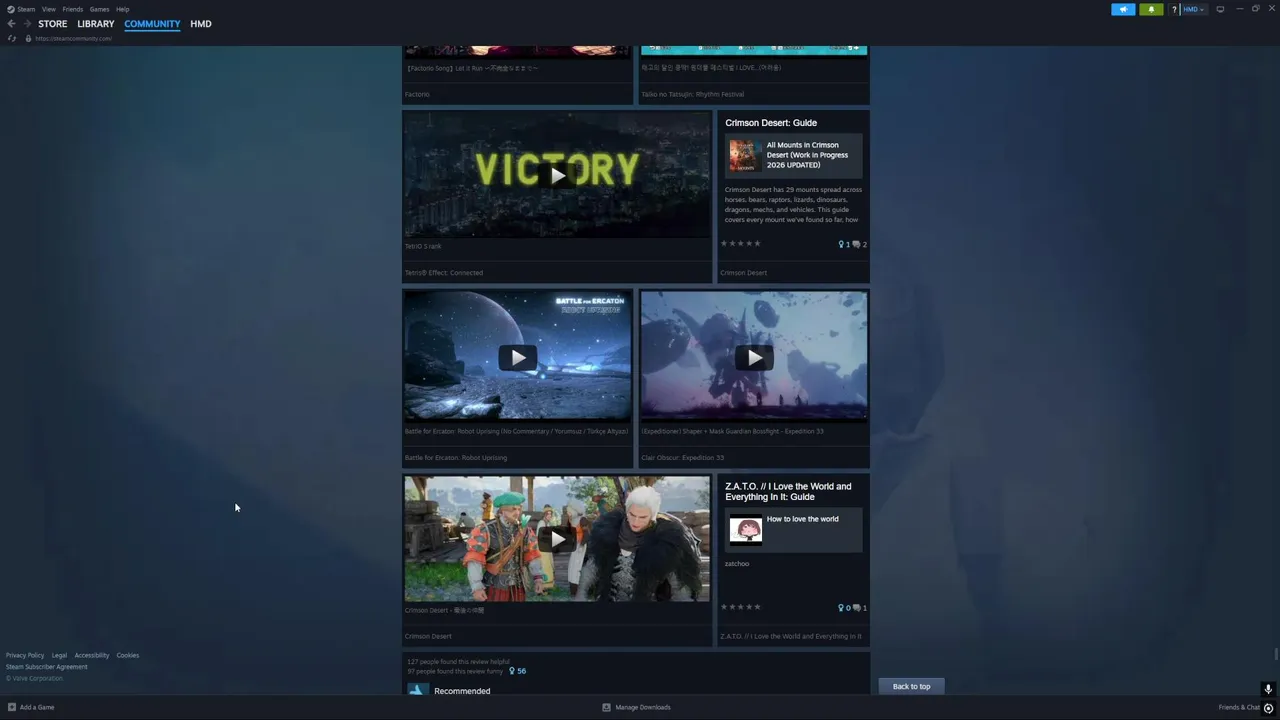Play the Crimson Desert village video
This screenshot has height=720, width=1280.
pos(557,539)
